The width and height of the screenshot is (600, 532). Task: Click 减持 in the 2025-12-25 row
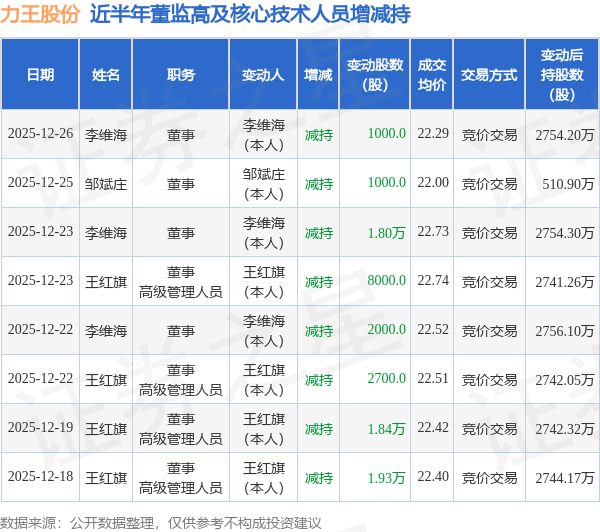tap(319, 184)
